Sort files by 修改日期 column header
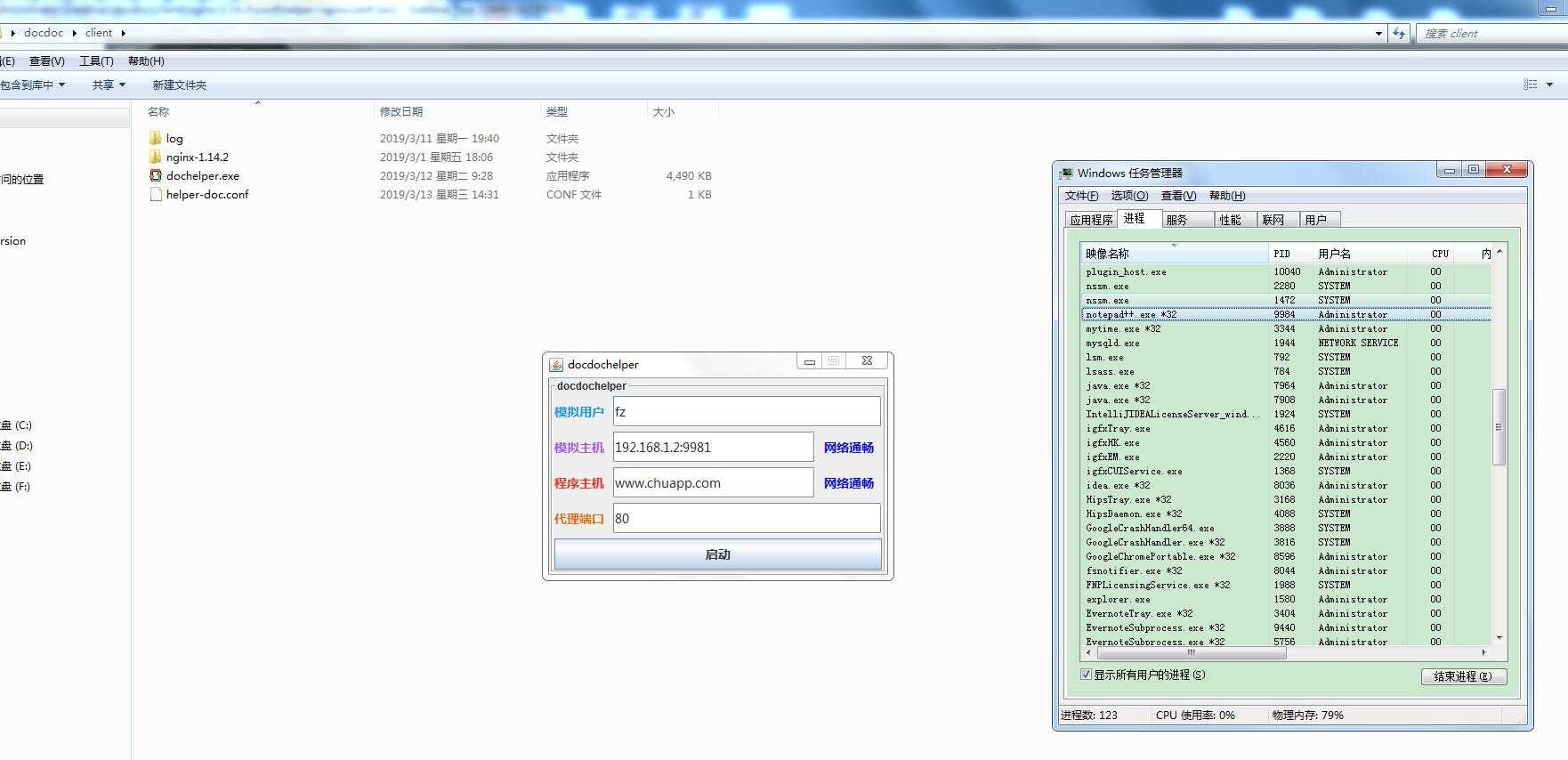This screenshot has width=1568, height=760. click(457, 111)
